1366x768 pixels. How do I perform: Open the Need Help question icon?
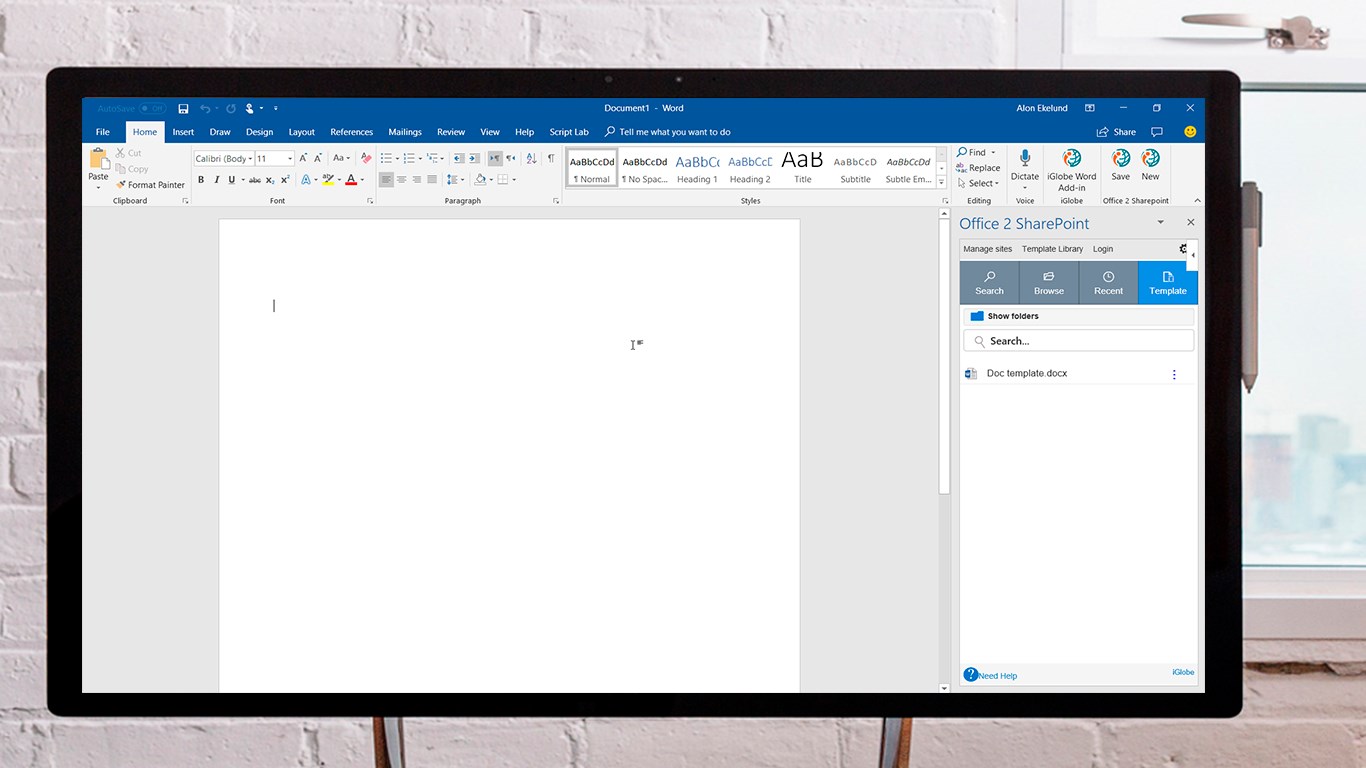pos(970,675)
